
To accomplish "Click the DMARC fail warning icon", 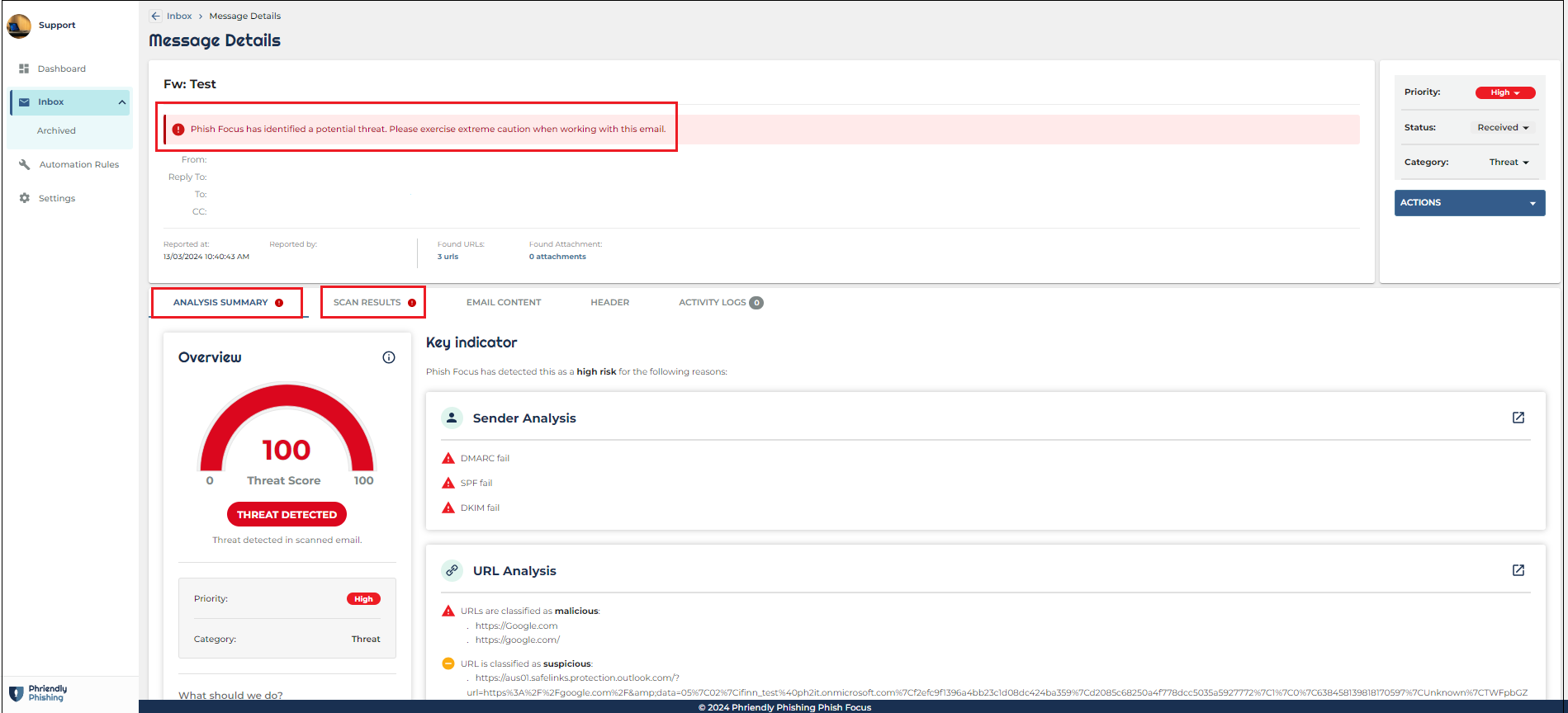I will [448, 459].
